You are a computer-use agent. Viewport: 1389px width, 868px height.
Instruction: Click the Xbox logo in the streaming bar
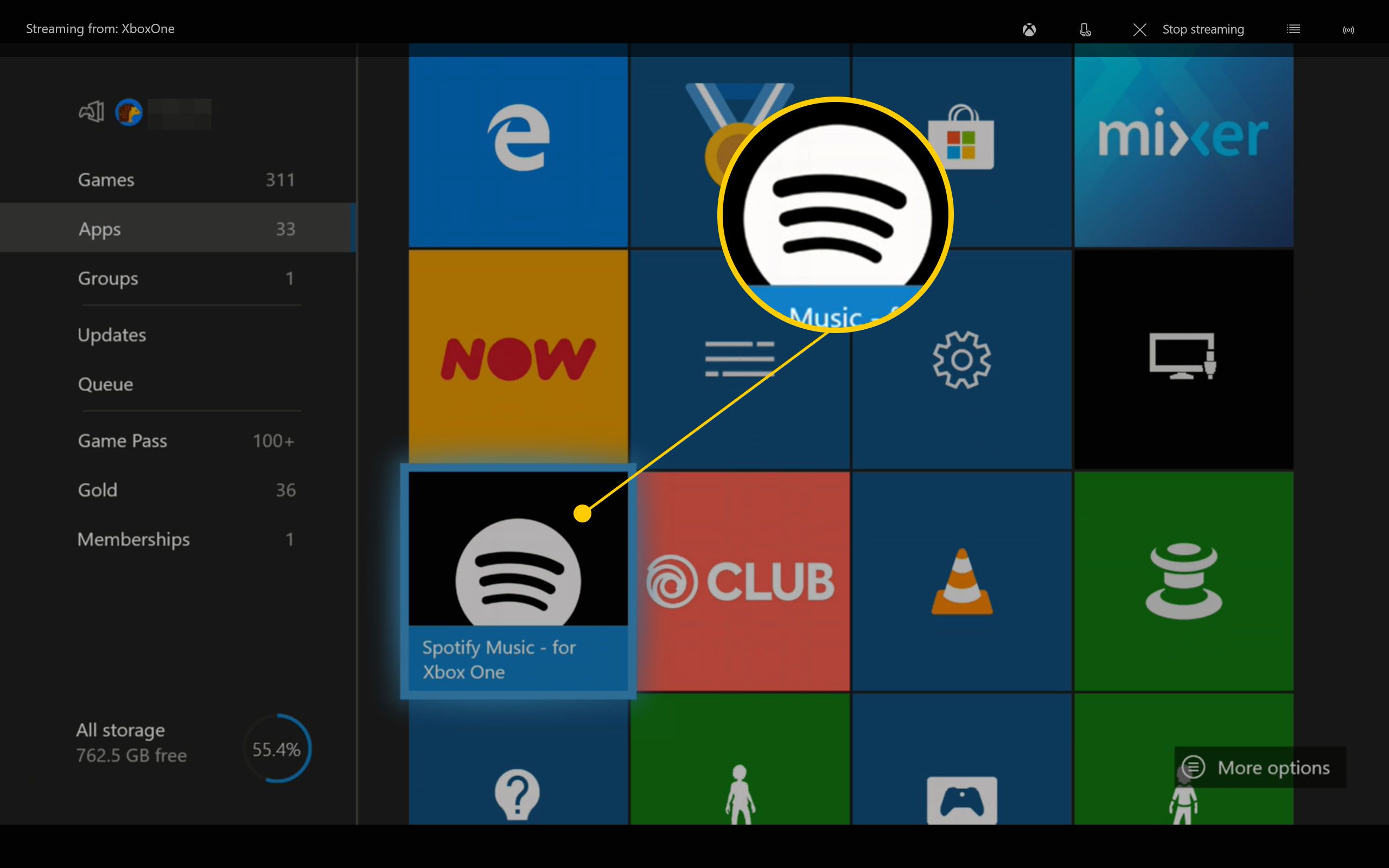[1029, 29]
